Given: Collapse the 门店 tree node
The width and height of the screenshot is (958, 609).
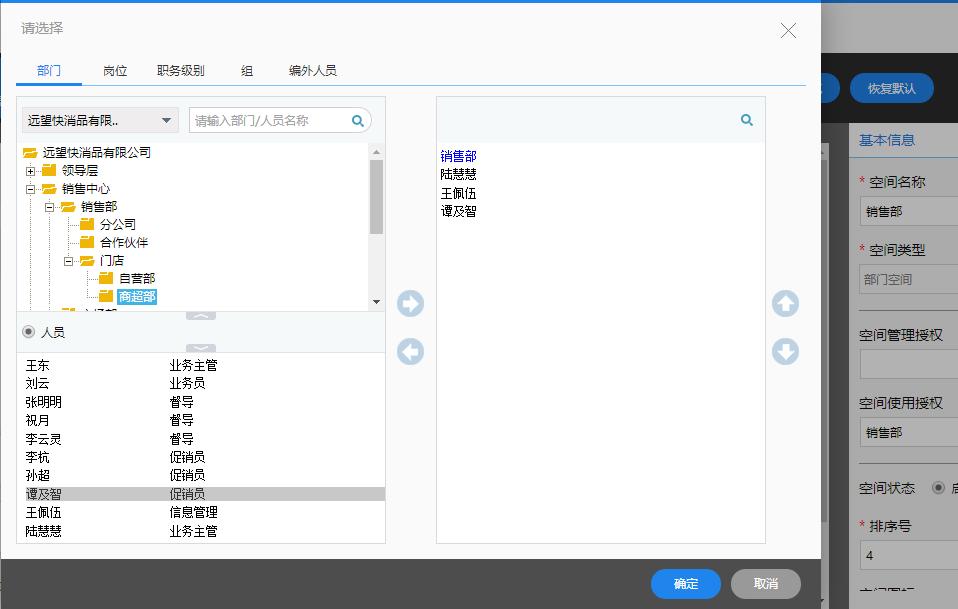Looking at the screenshot, I should [69, 261].
